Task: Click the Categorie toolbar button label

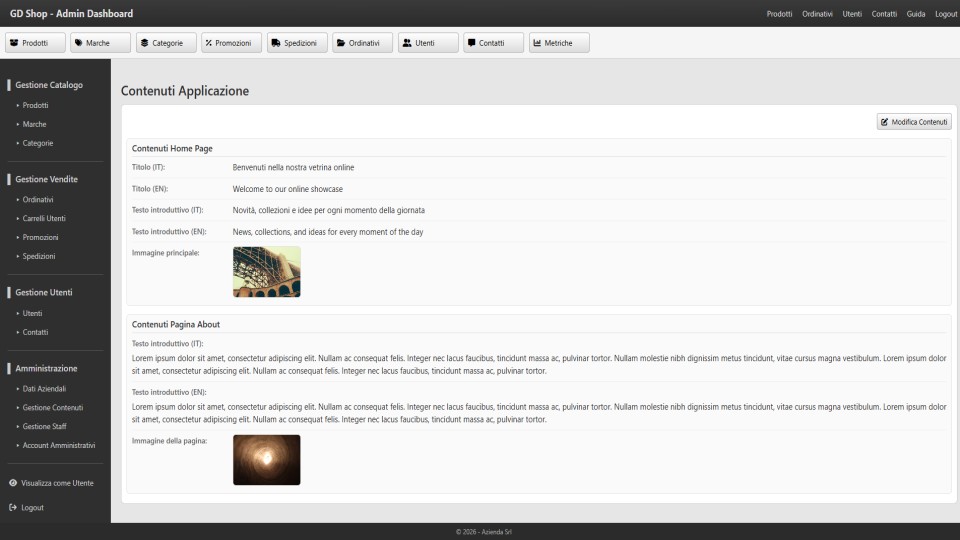Action: point(168,43)
